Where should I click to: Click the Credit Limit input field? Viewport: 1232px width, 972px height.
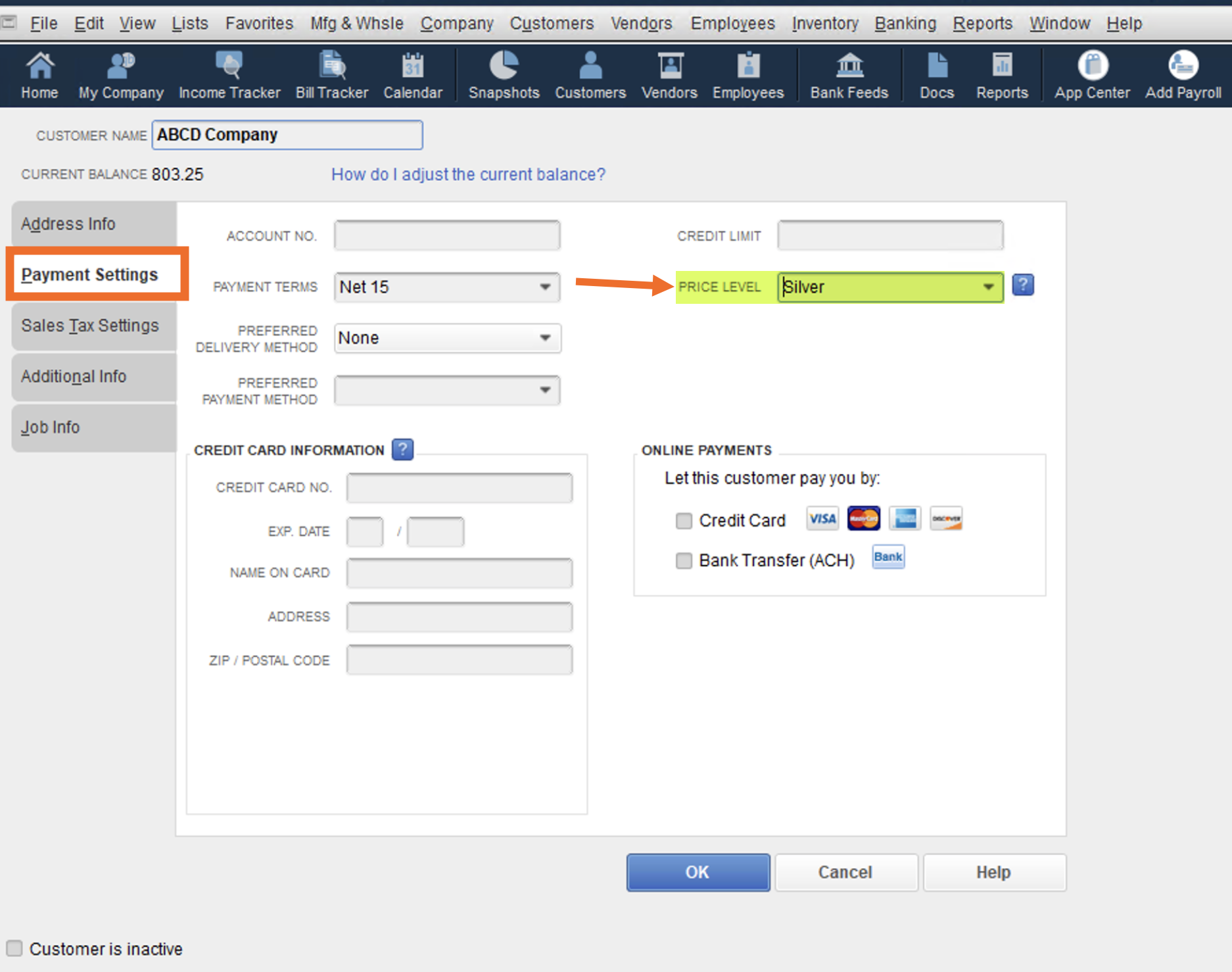pos(890,236)
